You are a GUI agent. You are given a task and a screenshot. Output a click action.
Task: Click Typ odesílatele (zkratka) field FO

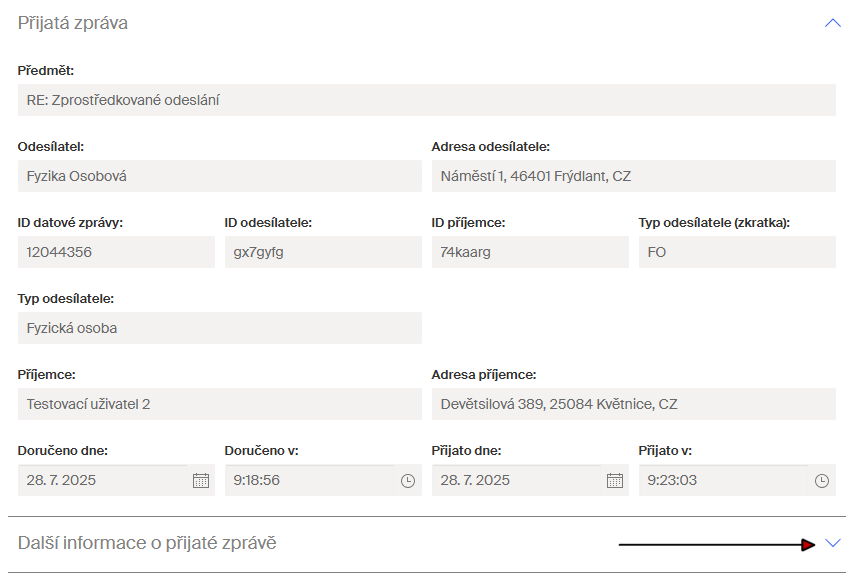point(737,252)
